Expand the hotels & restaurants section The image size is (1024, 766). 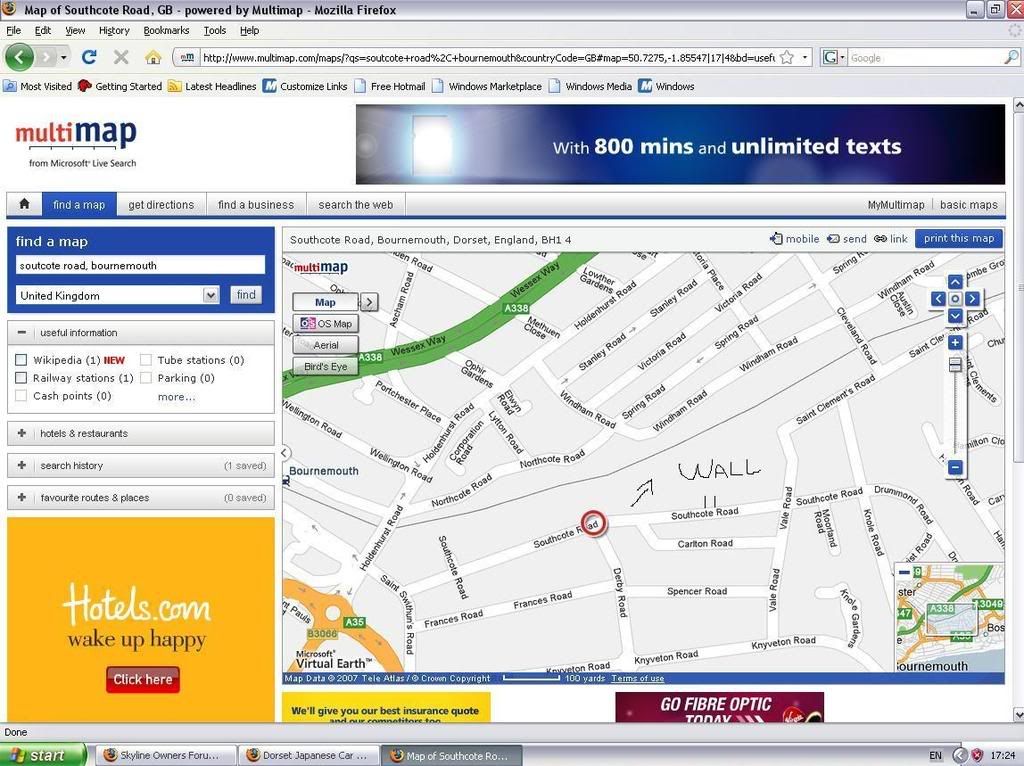click(x=22, y=433)
